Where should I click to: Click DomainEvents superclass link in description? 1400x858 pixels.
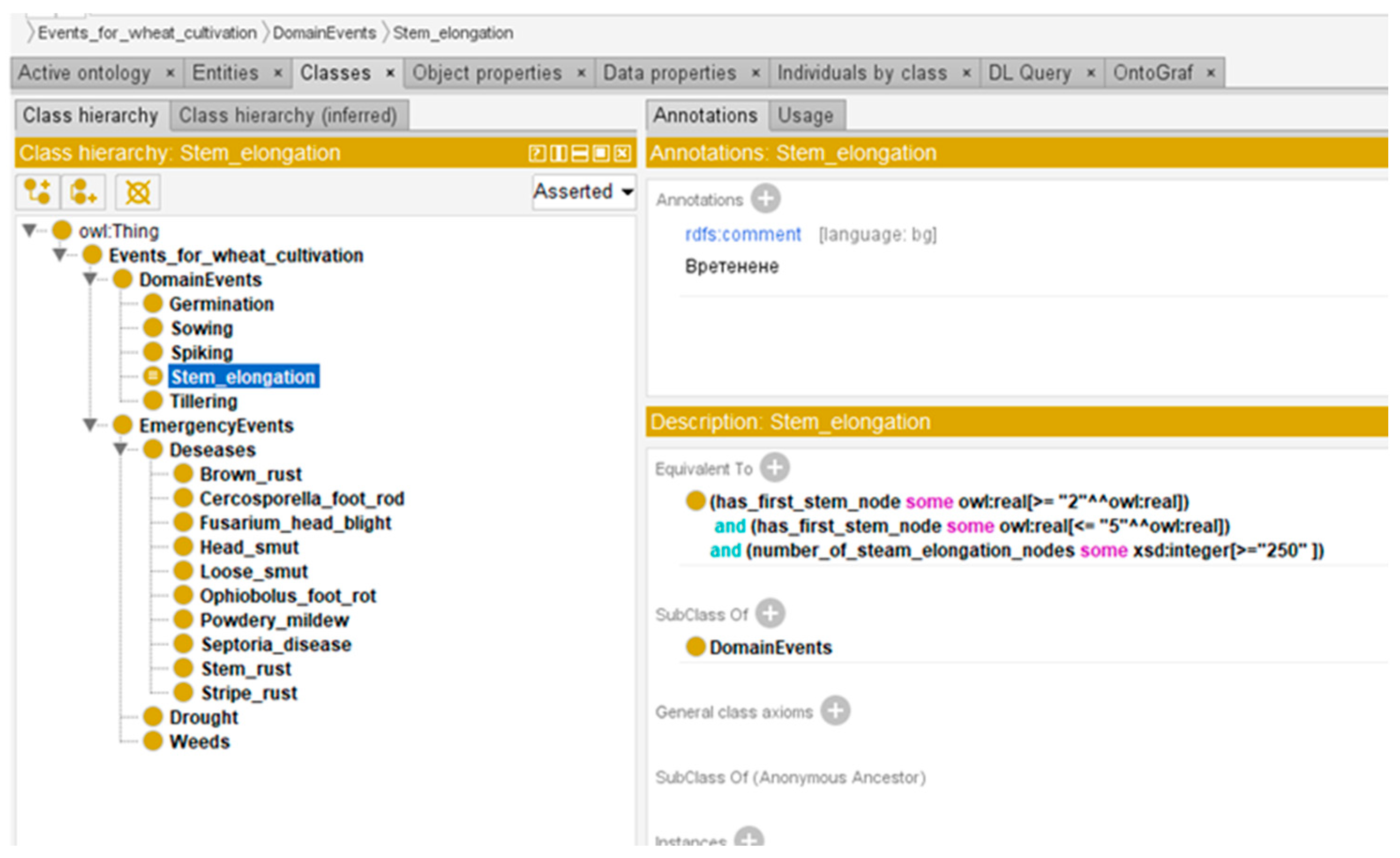pyautogui.click(x=770, y=647)
